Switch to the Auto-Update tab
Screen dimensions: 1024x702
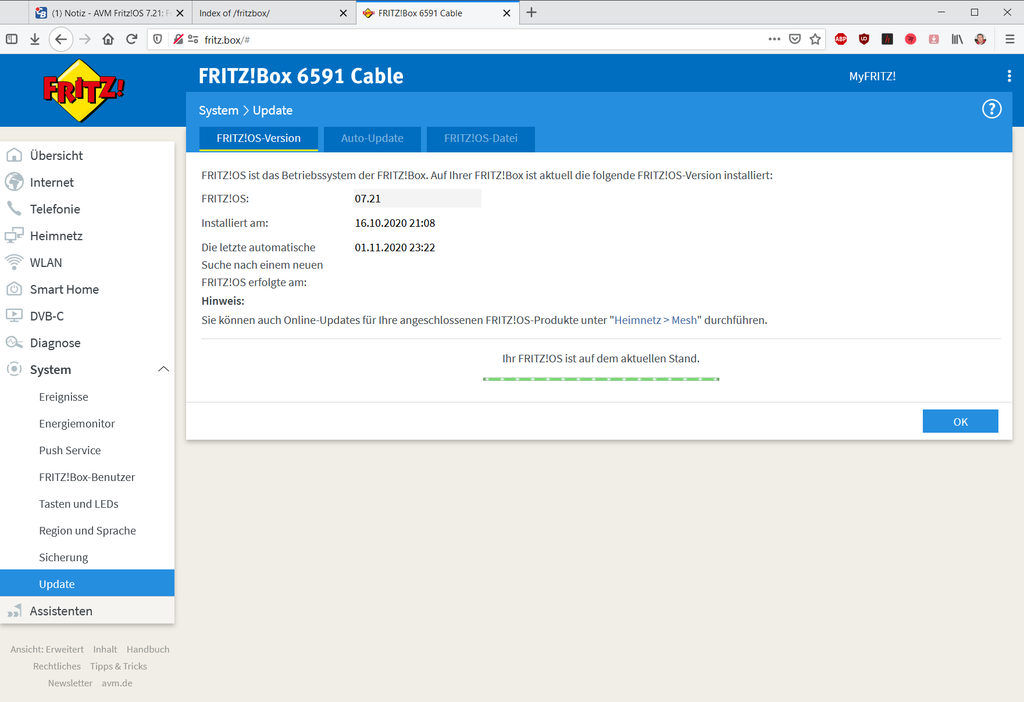click(372, 138)
